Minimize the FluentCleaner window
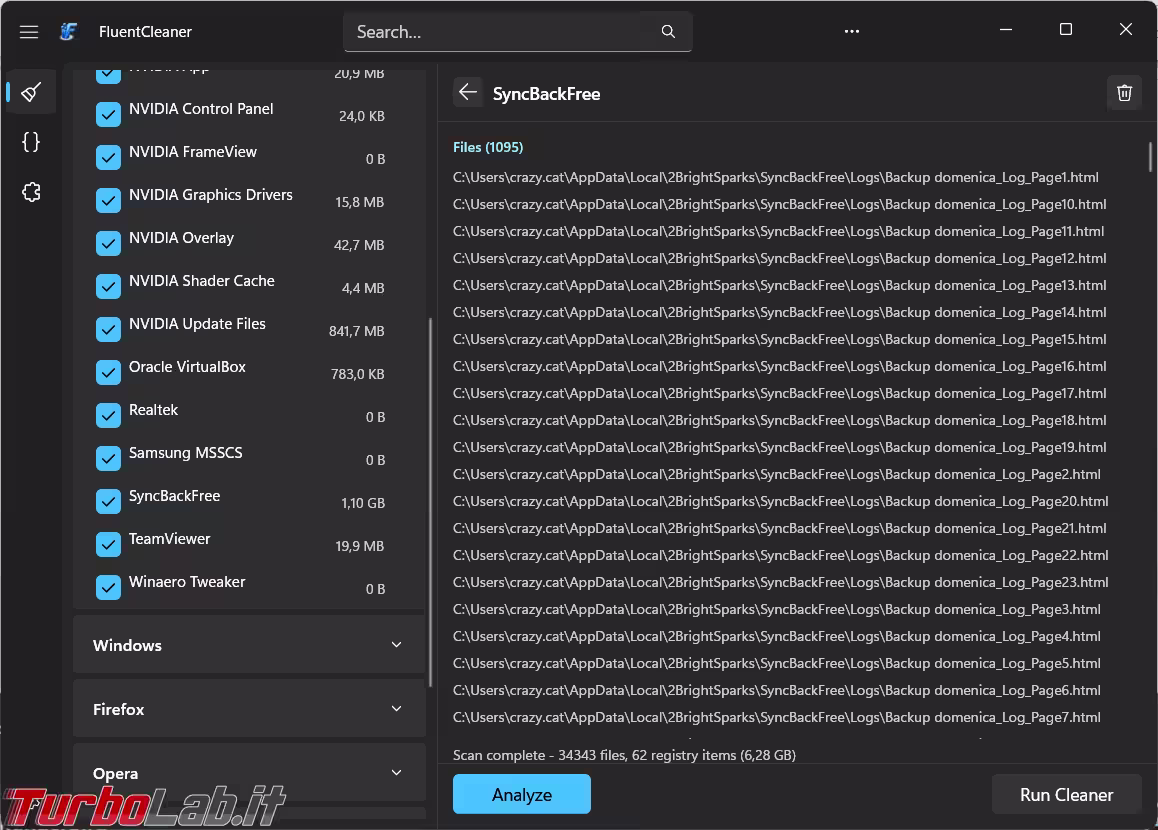The height and width of the screenshot is (830, 1158). (1005, 30)
